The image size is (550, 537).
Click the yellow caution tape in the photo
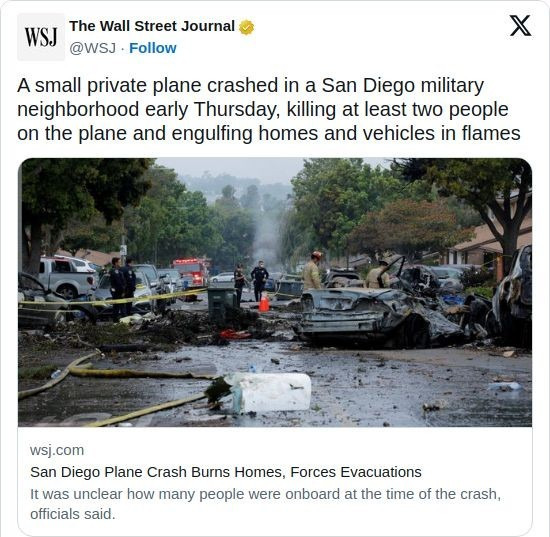coord(112,299)
